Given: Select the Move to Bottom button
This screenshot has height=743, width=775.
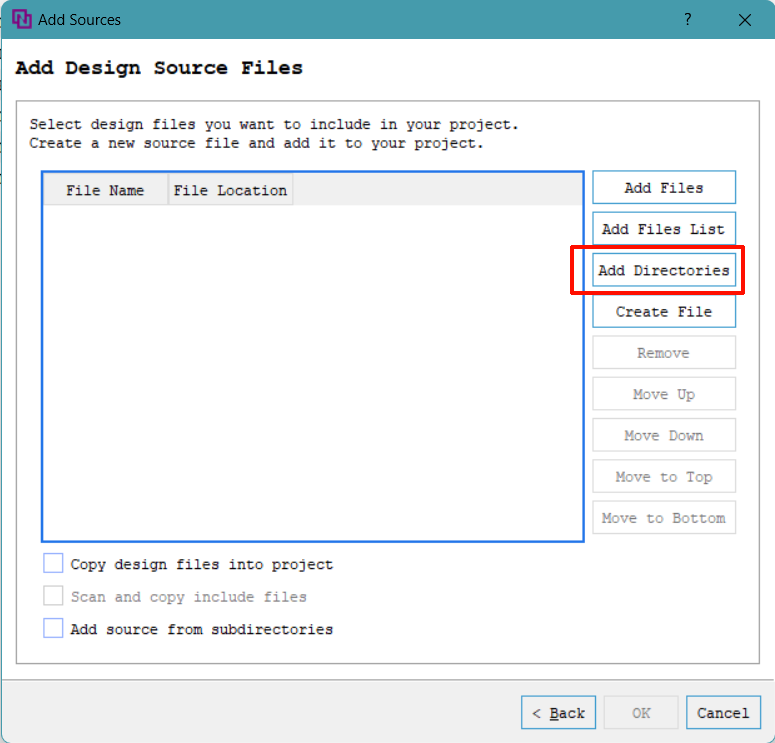Looking at the screenshot, I should click(664, 518).
